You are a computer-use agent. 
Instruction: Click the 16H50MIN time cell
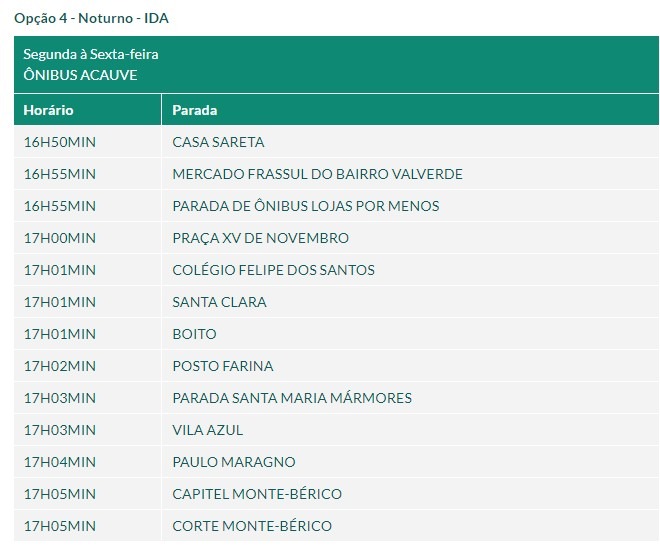click(x=60, y=142)
